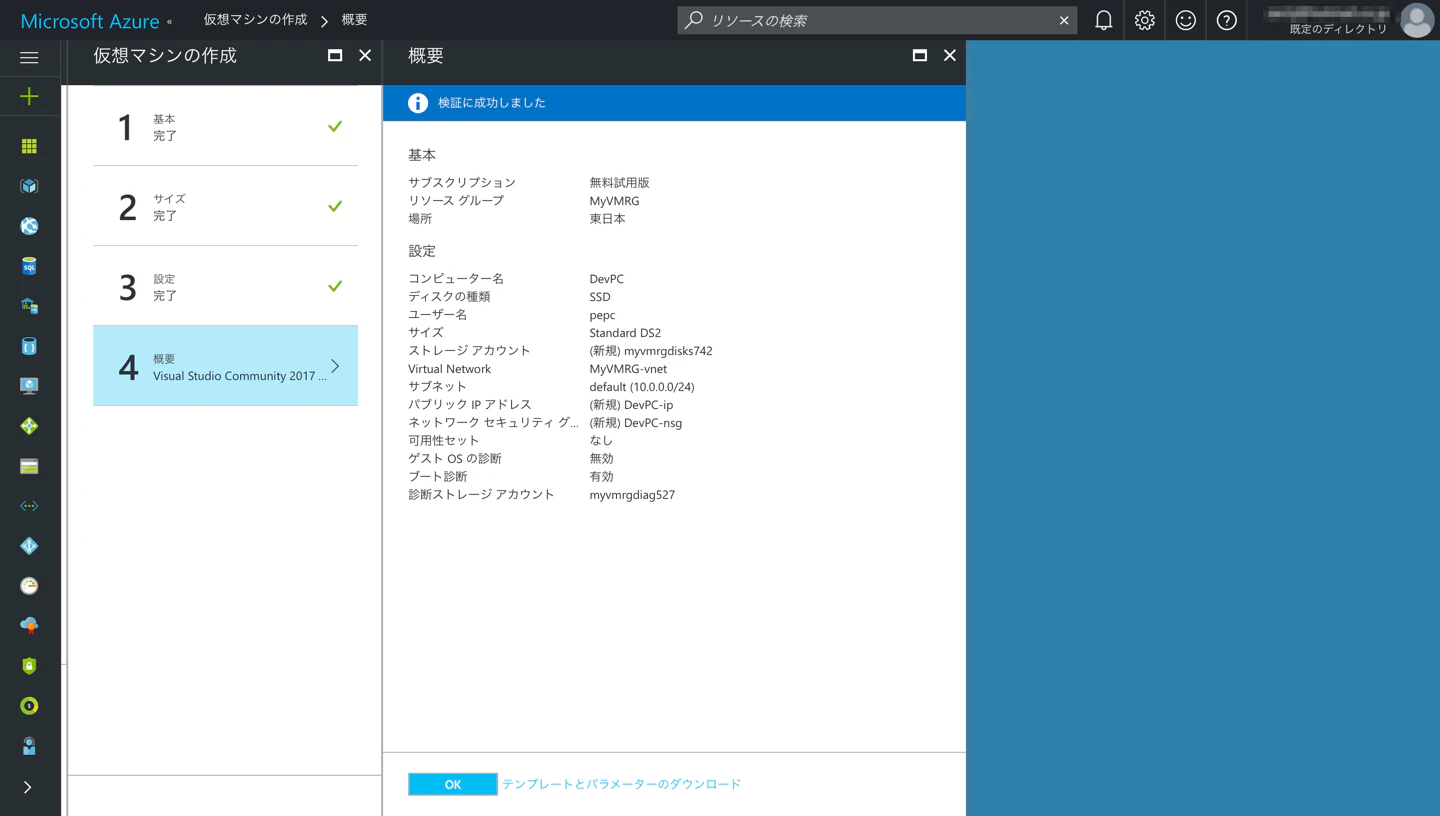Open App Services globe icon in sidebar
This screenshot has width=1440, height=816.
point(29,226)
